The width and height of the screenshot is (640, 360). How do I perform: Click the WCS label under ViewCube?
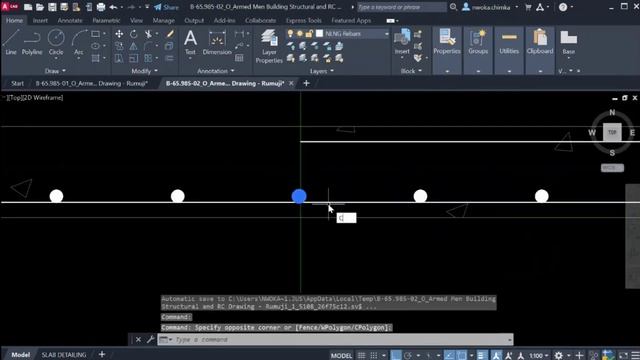[612, 168]
